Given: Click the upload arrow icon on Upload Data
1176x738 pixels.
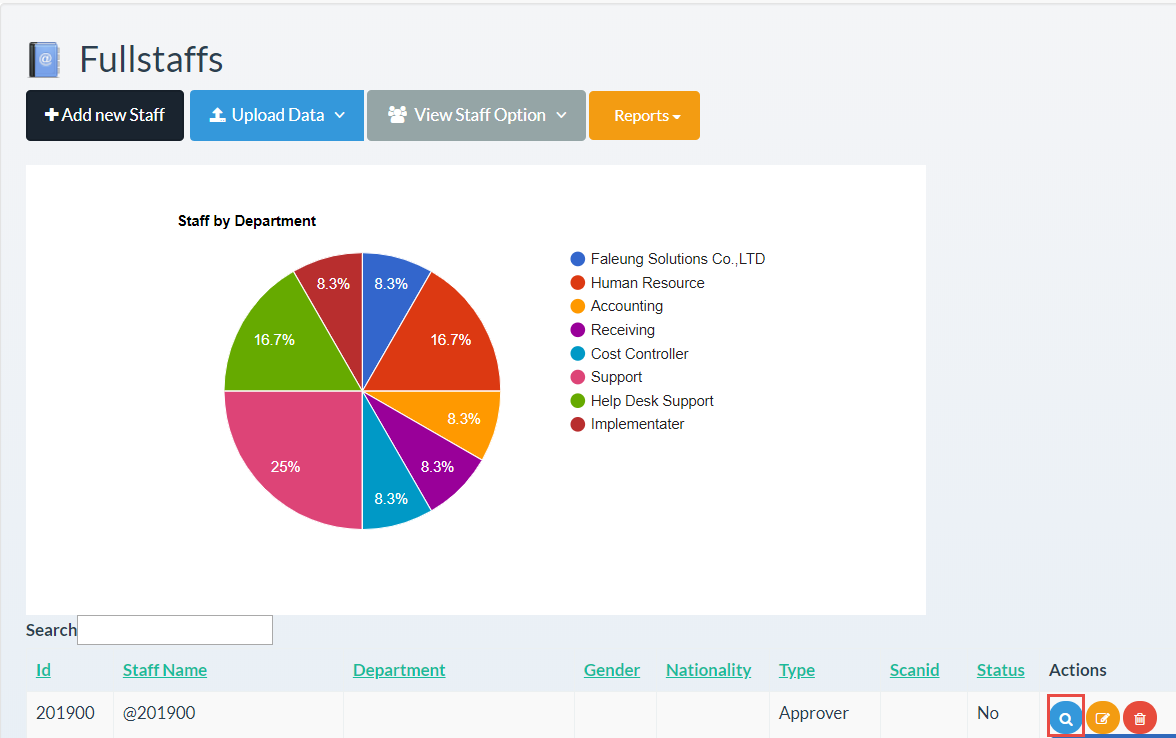Looking at the screenshot, I should [216, 115].
